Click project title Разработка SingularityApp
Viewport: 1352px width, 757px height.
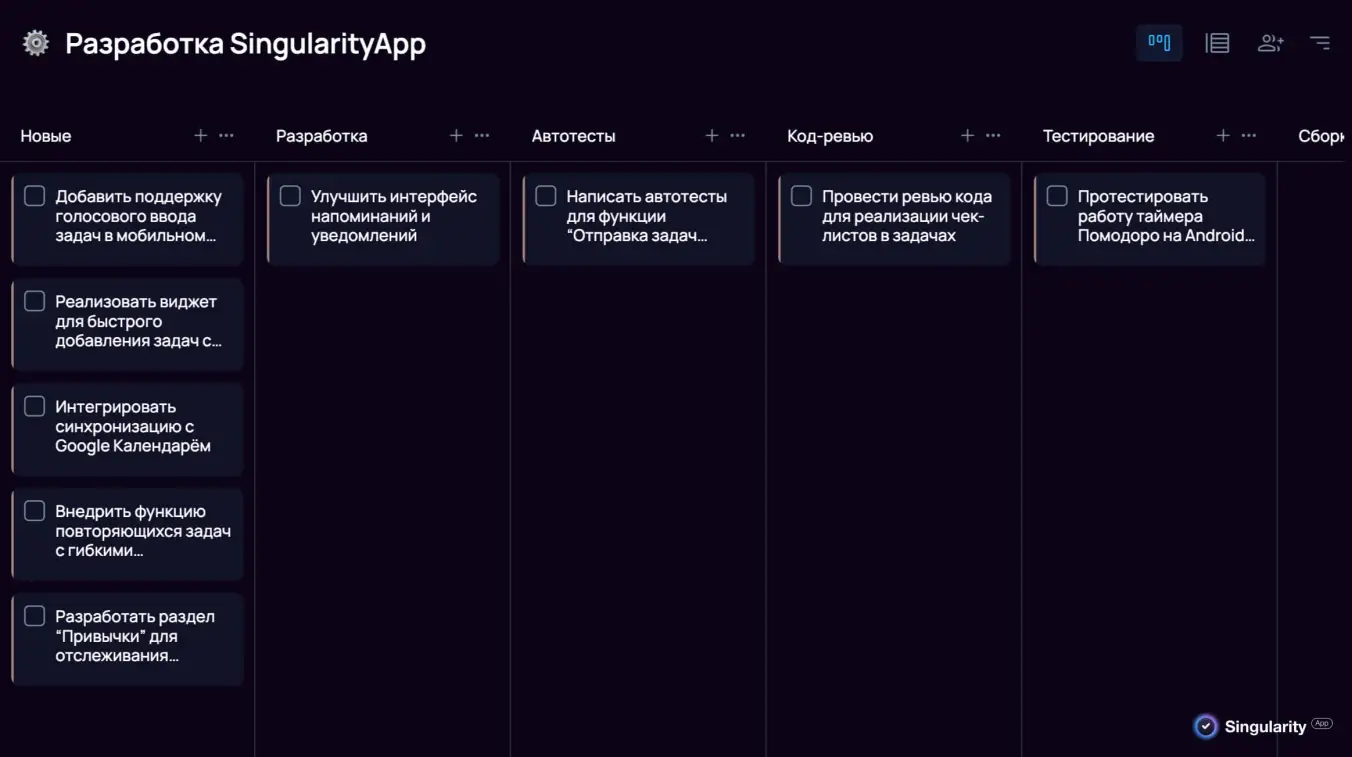[245, 44]
